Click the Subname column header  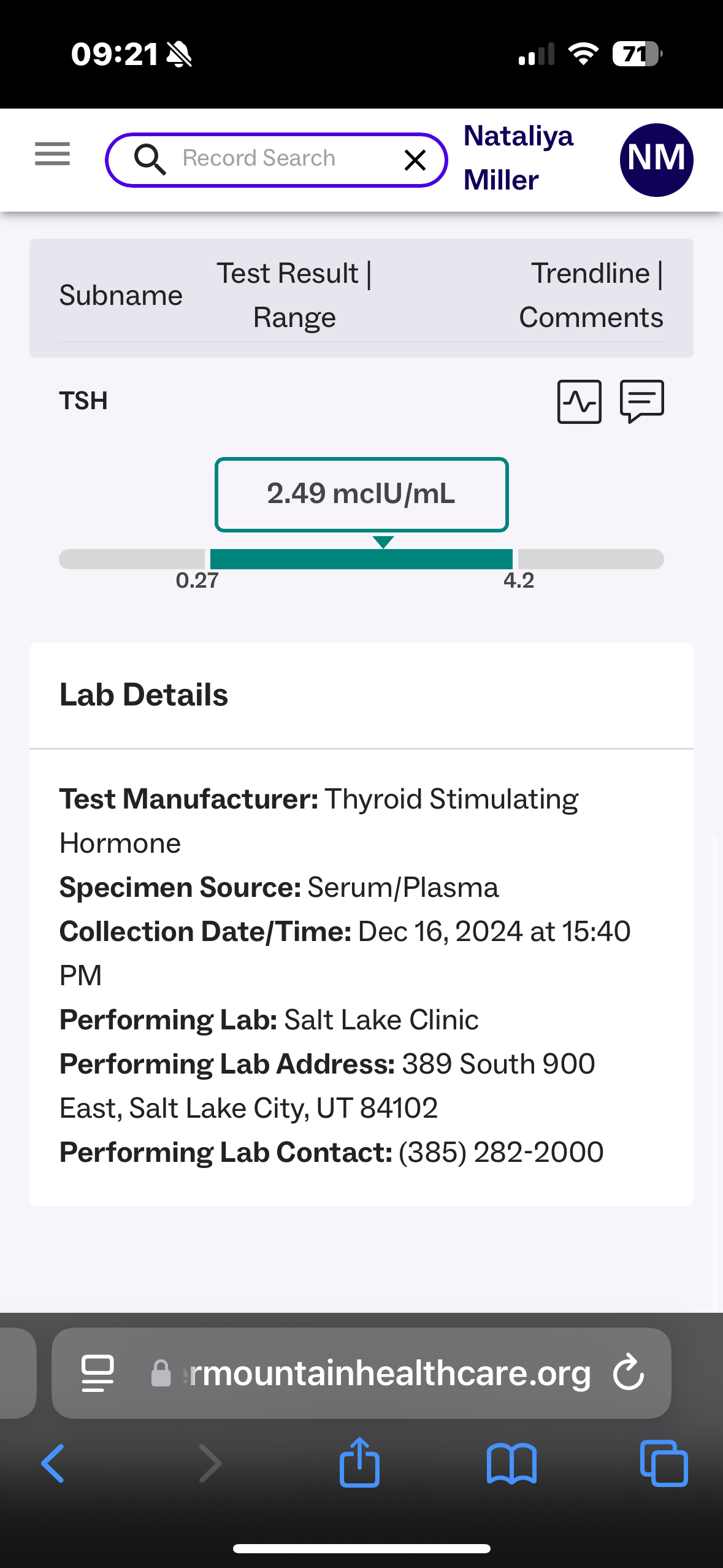pyautogui.click(x=121, y=296)
